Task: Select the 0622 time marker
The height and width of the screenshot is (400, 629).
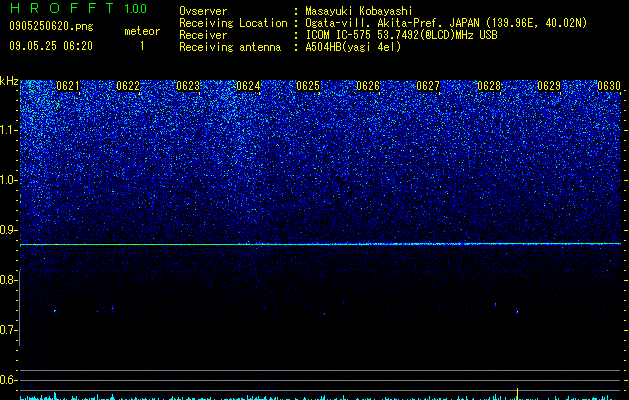Action: tap(128, 86)
